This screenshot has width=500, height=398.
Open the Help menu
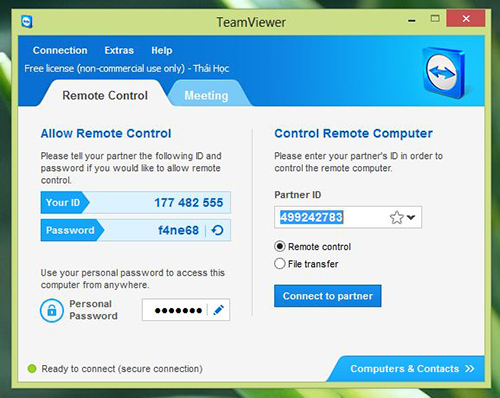(x=162, y=50)
